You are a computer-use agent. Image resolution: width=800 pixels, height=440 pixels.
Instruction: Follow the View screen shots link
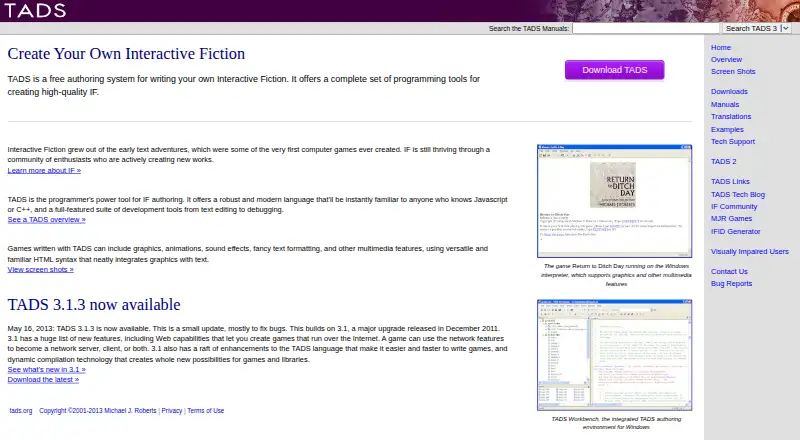tap(40, 270)
